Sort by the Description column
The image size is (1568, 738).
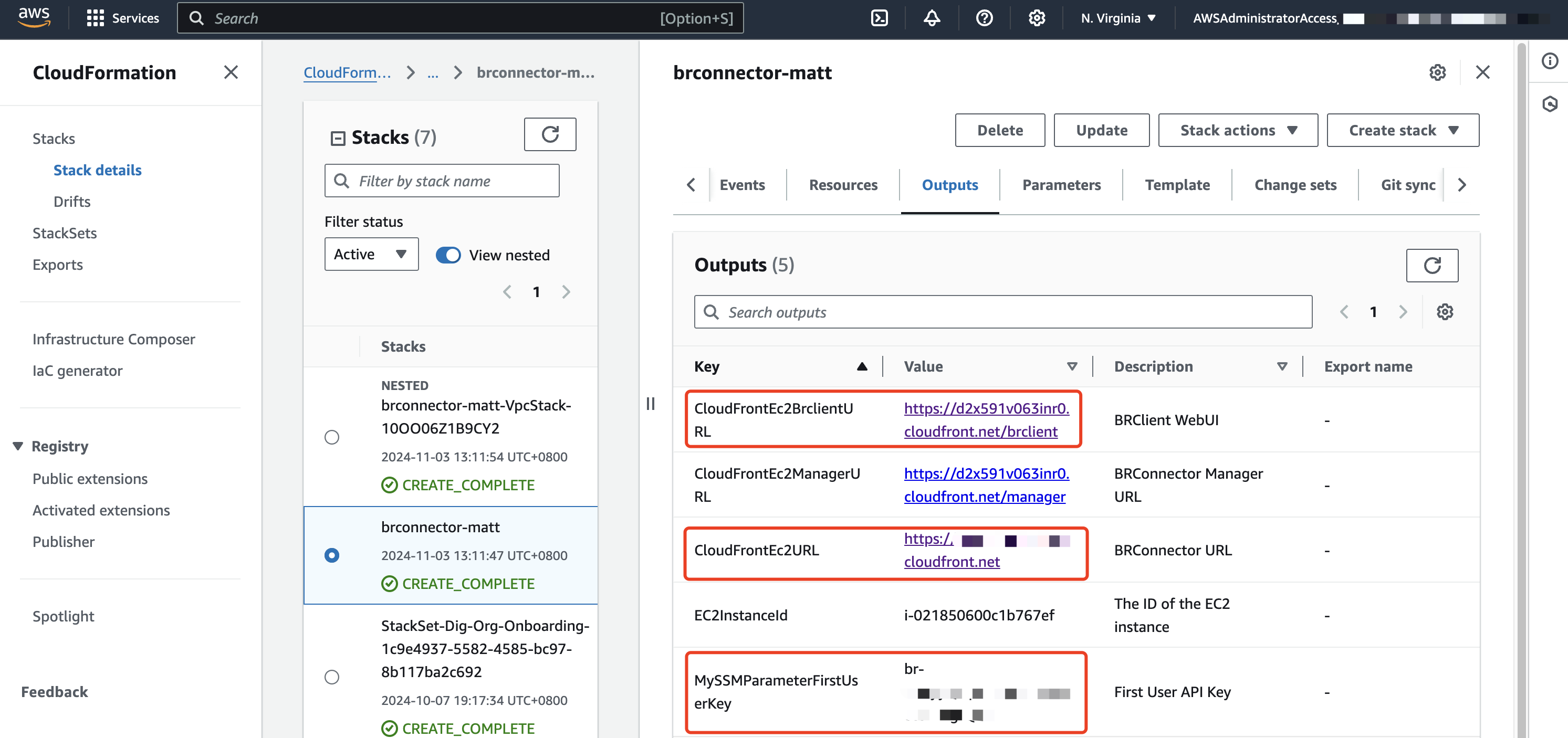click(x=1282, y=366)
